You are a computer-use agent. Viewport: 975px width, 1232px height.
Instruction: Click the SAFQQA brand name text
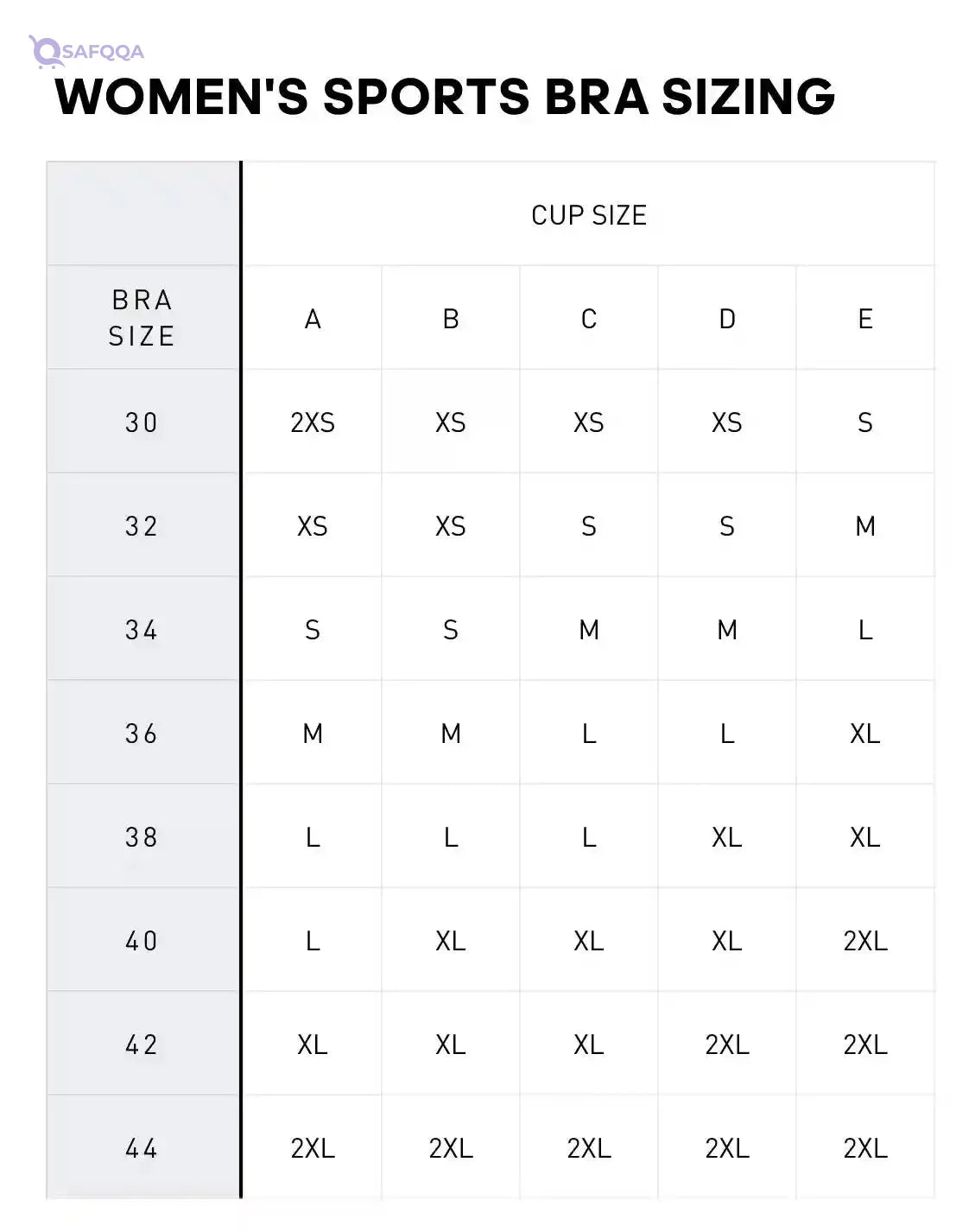coord(103,52)
